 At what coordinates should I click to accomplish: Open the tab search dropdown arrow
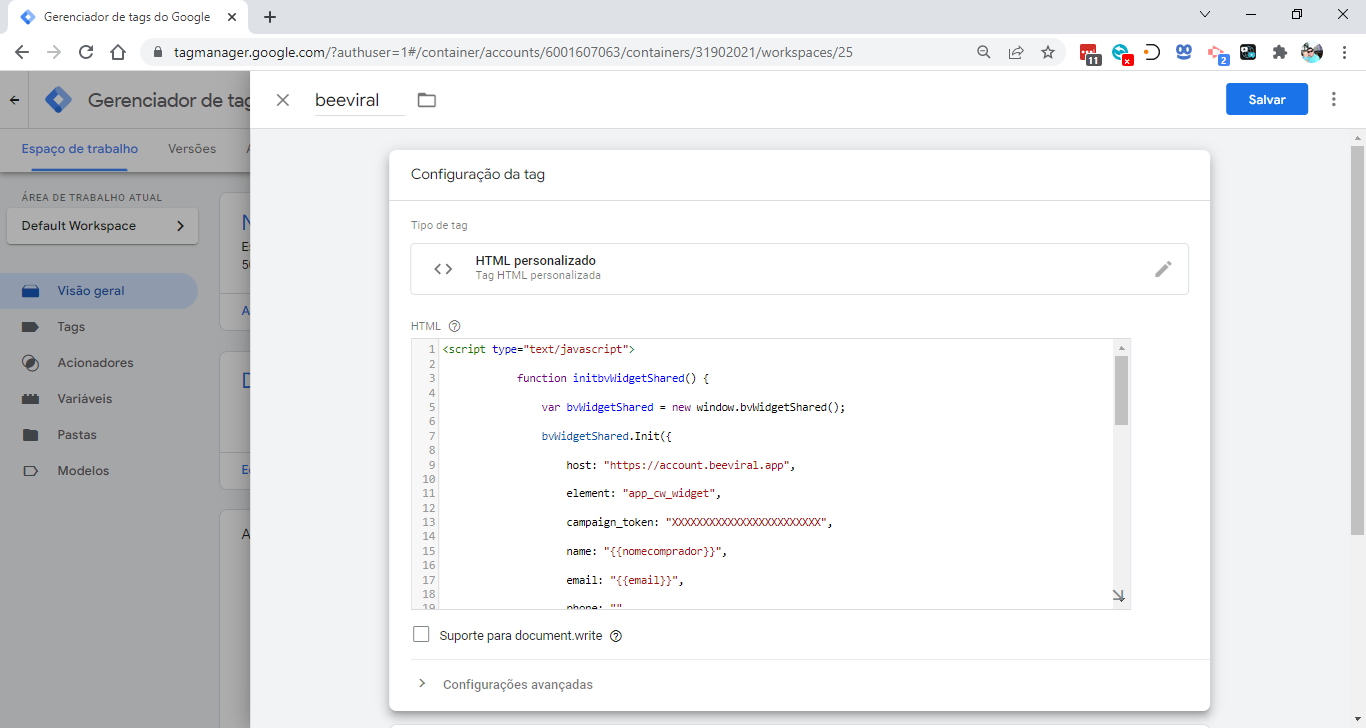pyautogui.click(x=1205, y=15)
